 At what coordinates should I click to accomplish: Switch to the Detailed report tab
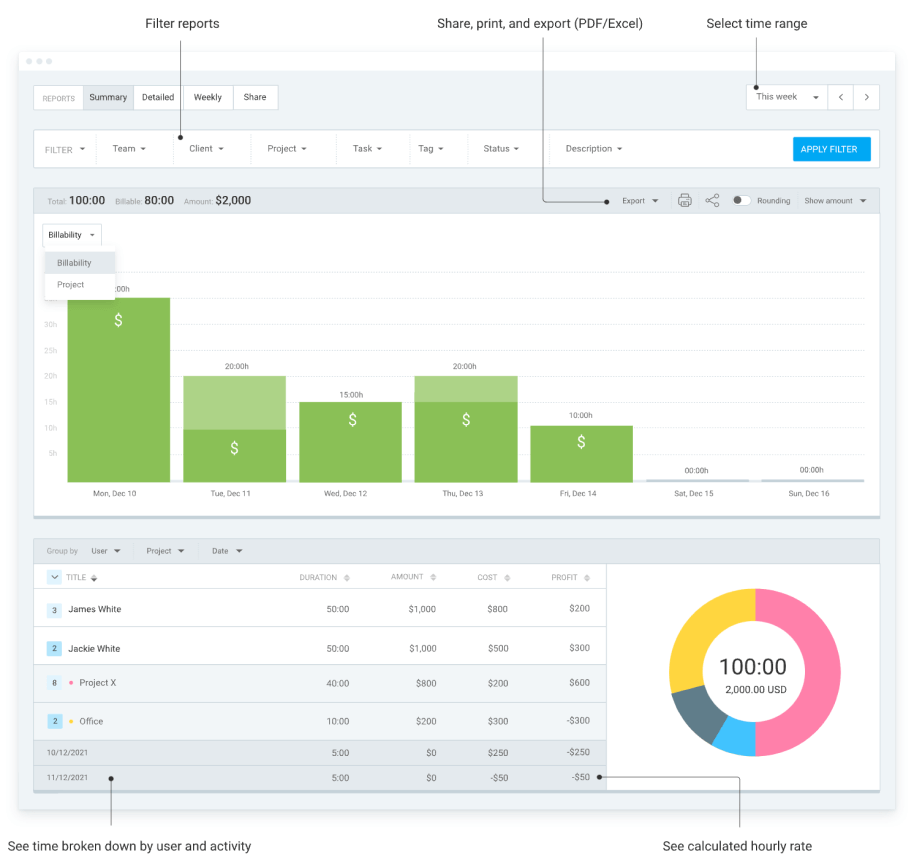pyautogui.click(x=158, y=97)
